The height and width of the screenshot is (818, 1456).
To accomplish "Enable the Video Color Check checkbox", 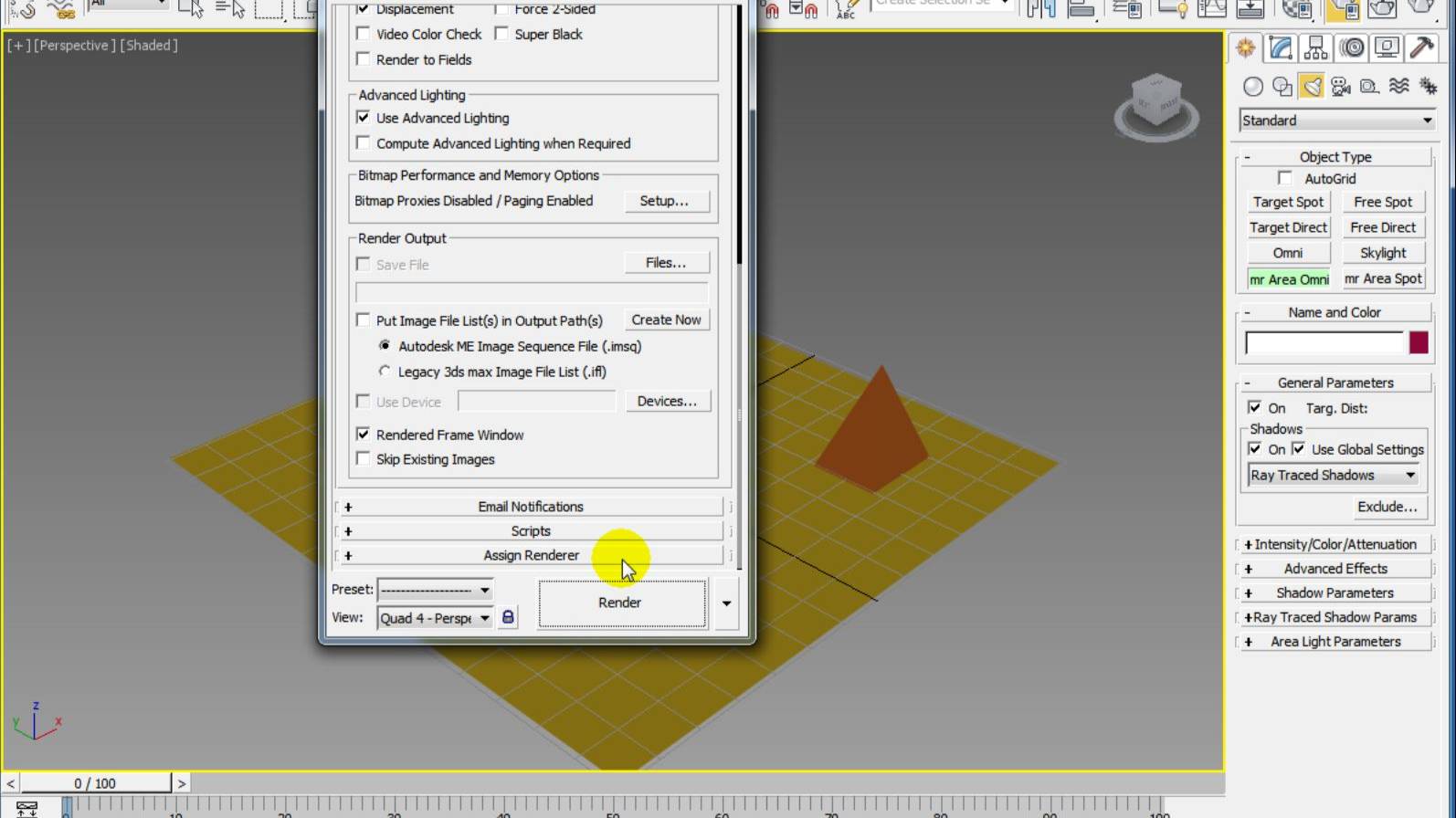I will (364, 34).
